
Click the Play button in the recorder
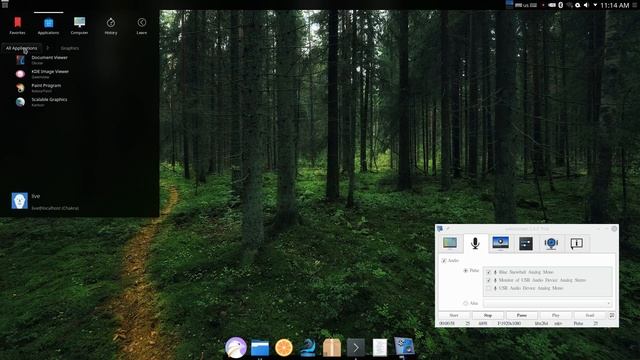[x=556, y=316]
